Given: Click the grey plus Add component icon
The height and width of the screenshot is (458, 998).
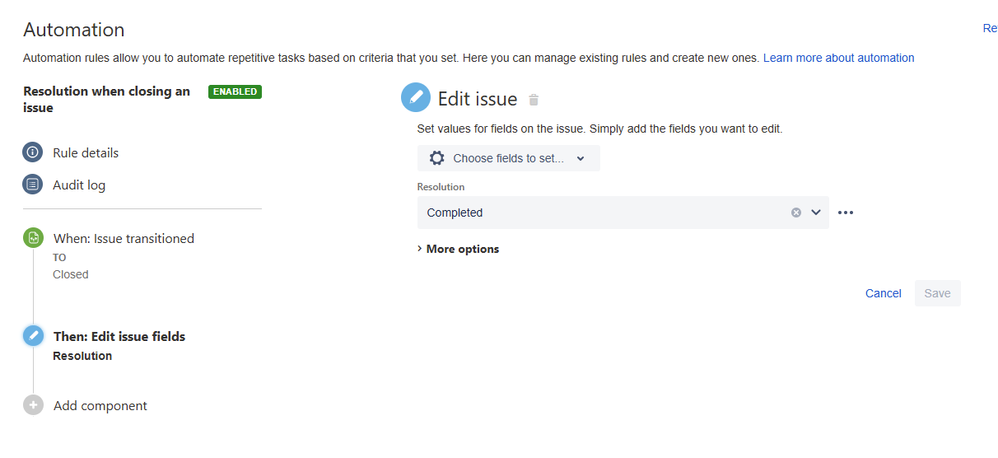Looking at the screenshot, I should click(x=33, y=405).
